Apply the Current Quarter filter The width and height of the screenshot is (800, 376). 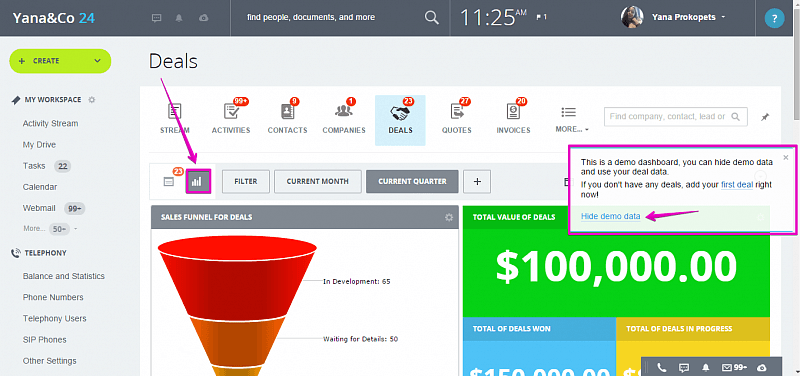pos(412,182)
